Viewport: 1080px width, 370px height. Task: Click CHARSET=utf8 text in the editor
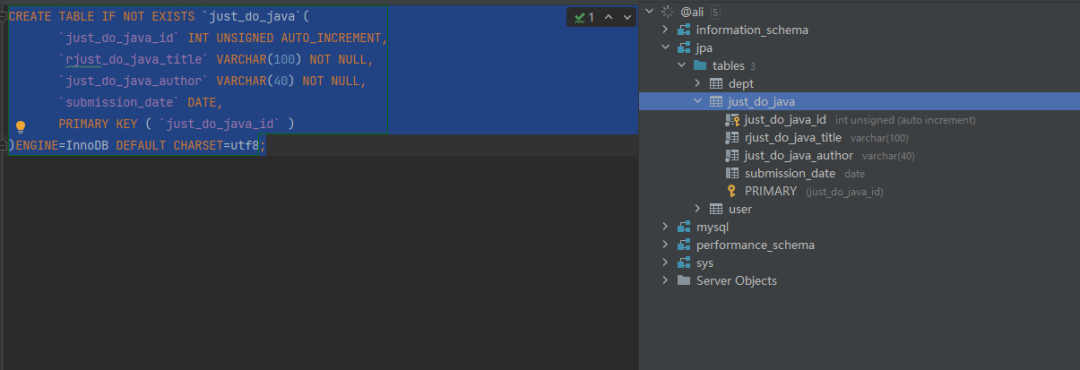(x=216, y=145)
